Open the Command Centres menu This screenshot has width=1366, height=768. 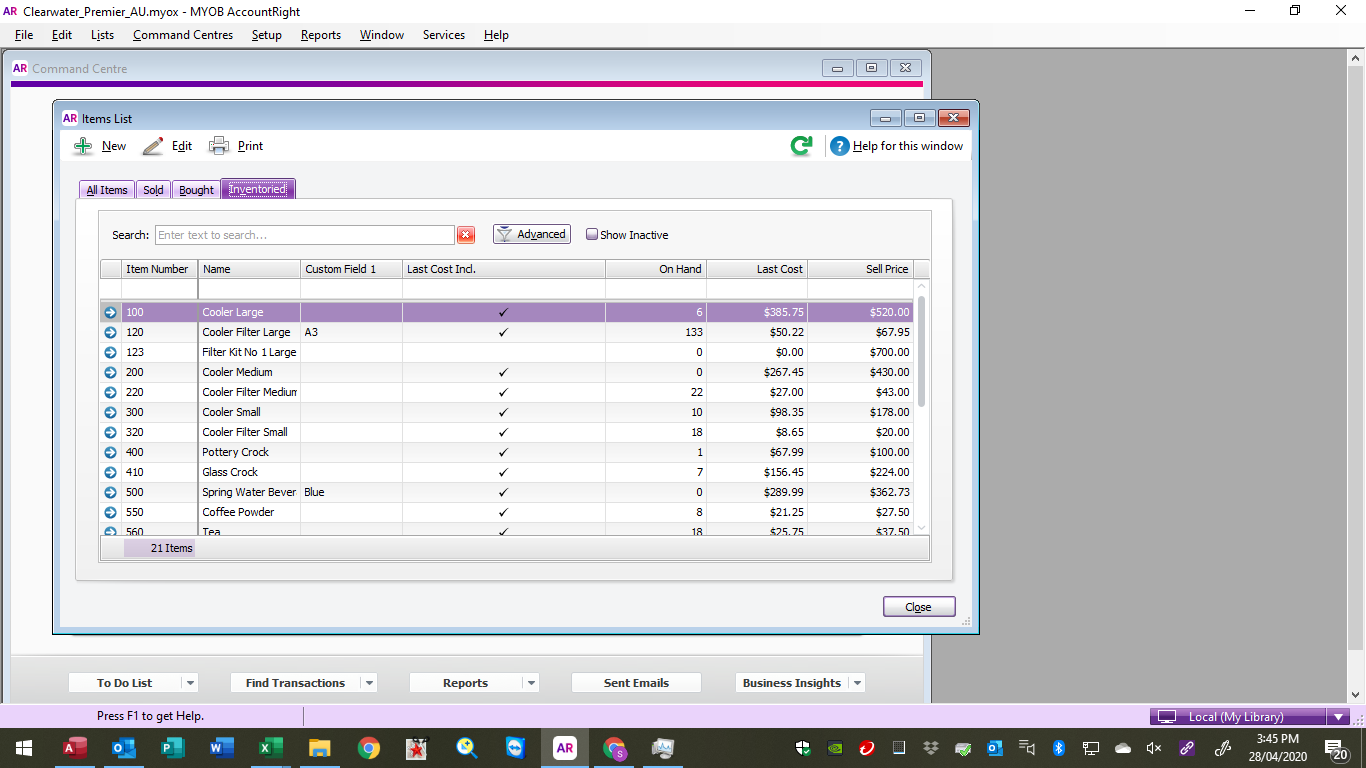tap(183, 35)
